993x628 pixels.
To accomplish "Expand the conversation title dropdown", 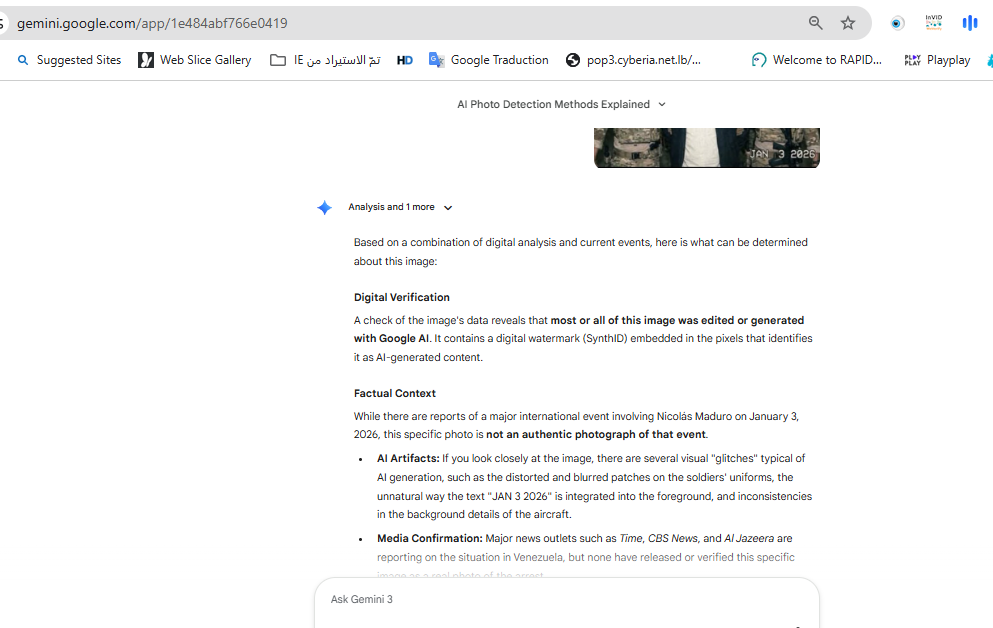I will click(662, 104).
